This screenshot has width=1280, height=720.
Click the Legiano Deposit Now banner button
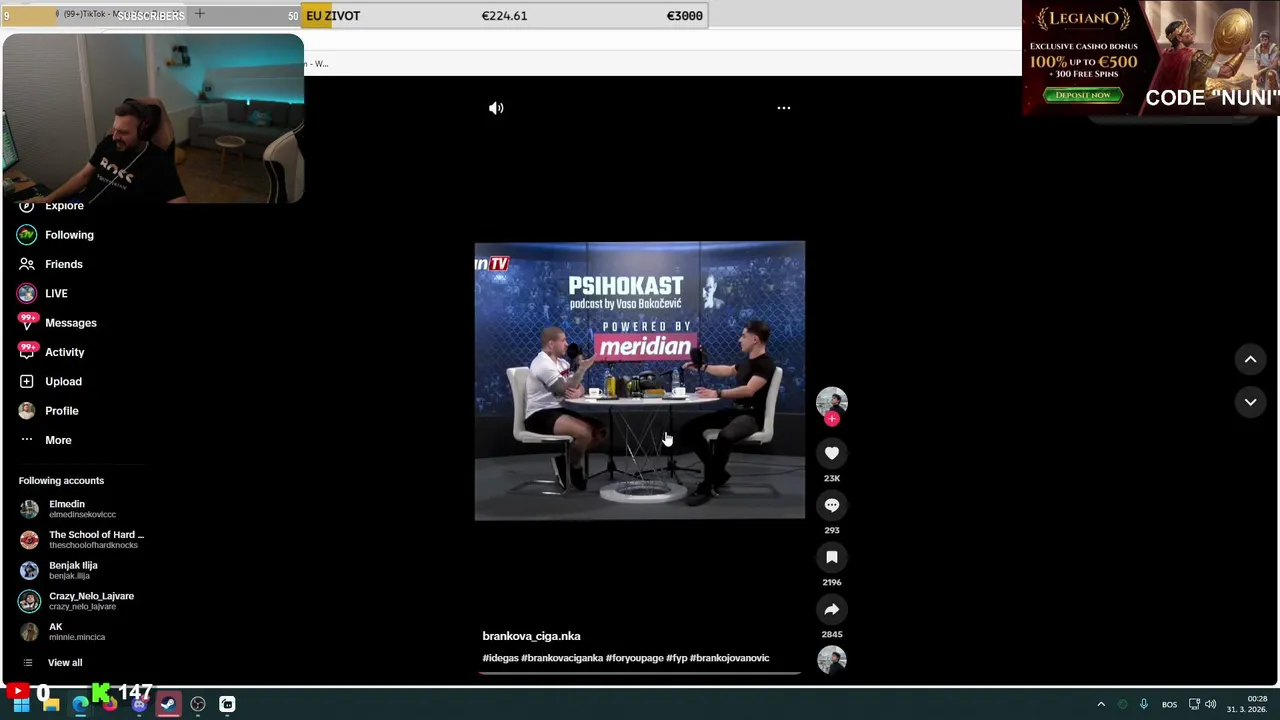click(1083, 95)
